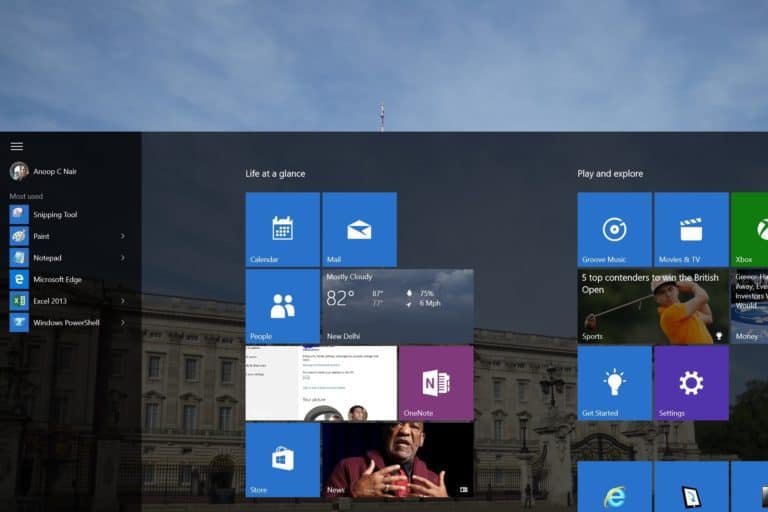The width and height of the screenshot is (768, 512).
Task: Expand the Excel 2013 jump list arrow
Action: pos(123,301)
